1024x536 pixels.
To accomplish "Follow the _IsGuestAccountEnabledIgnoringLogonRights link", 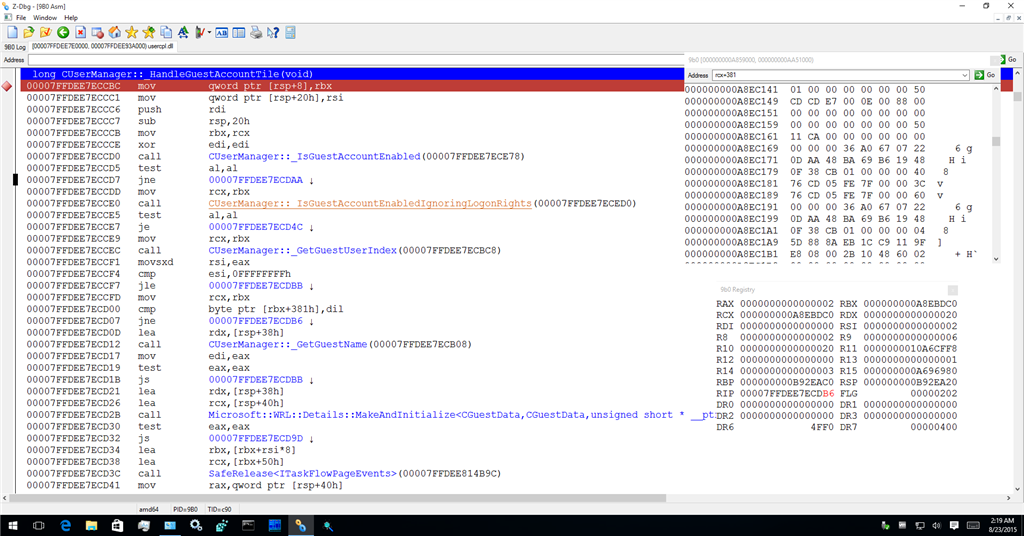I will coord(370,204).
